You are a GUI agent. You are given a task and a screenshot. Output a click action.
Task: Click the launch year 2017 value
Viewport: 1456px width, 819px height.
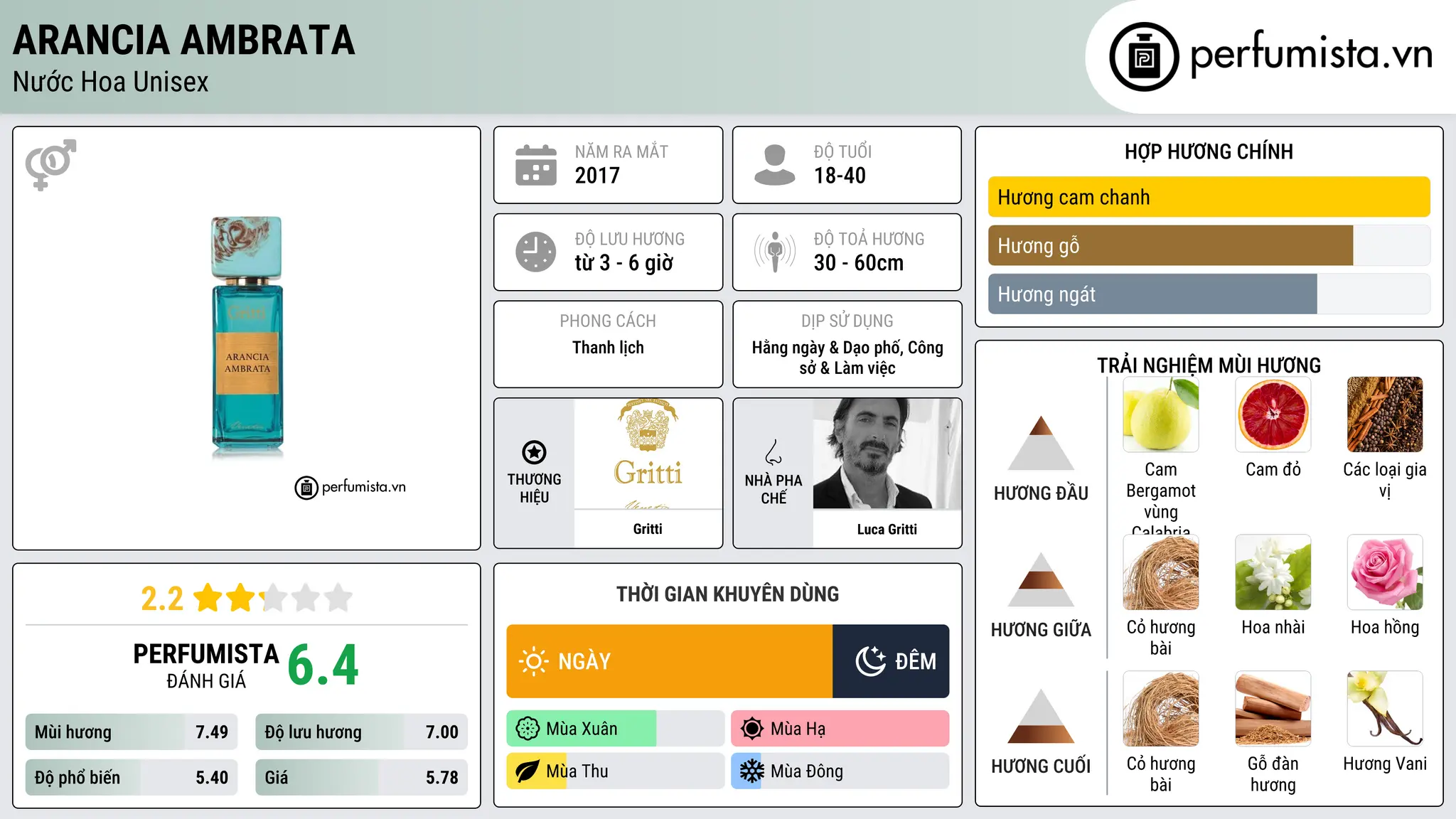pos(597,175)
